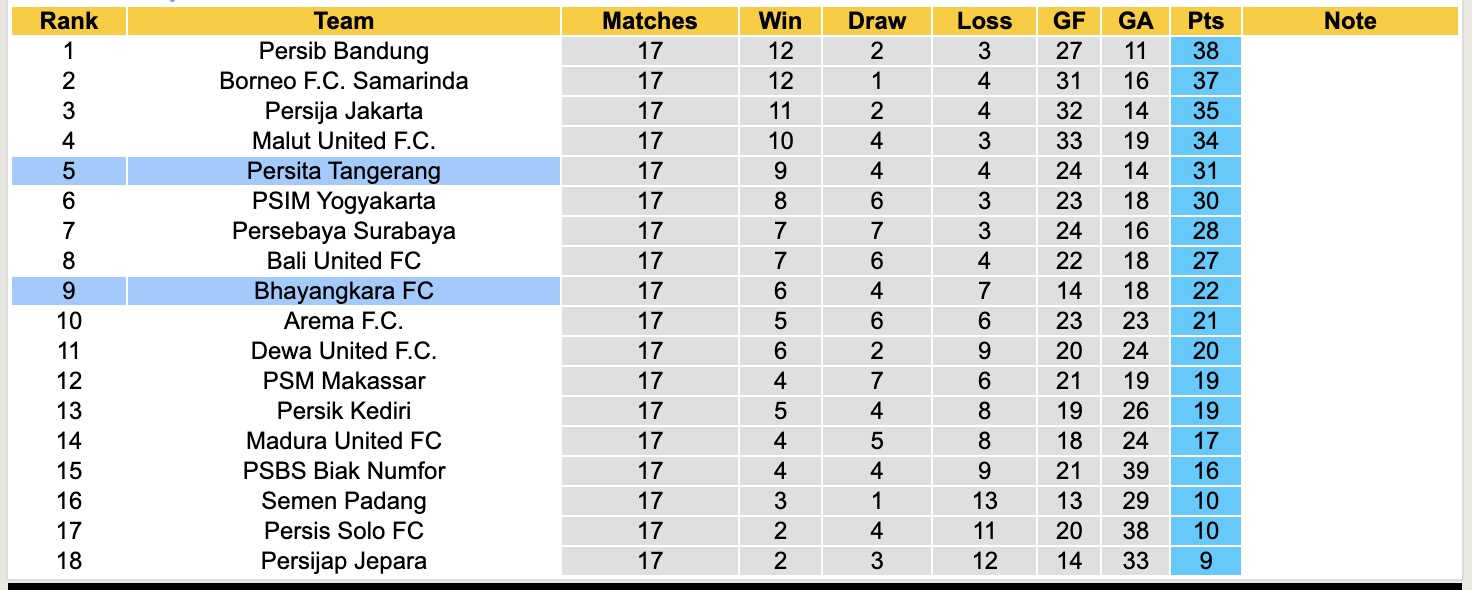Click the Loss column header
The width and height of the screenshot is (1472, 590).
click(x=984, y=21)
